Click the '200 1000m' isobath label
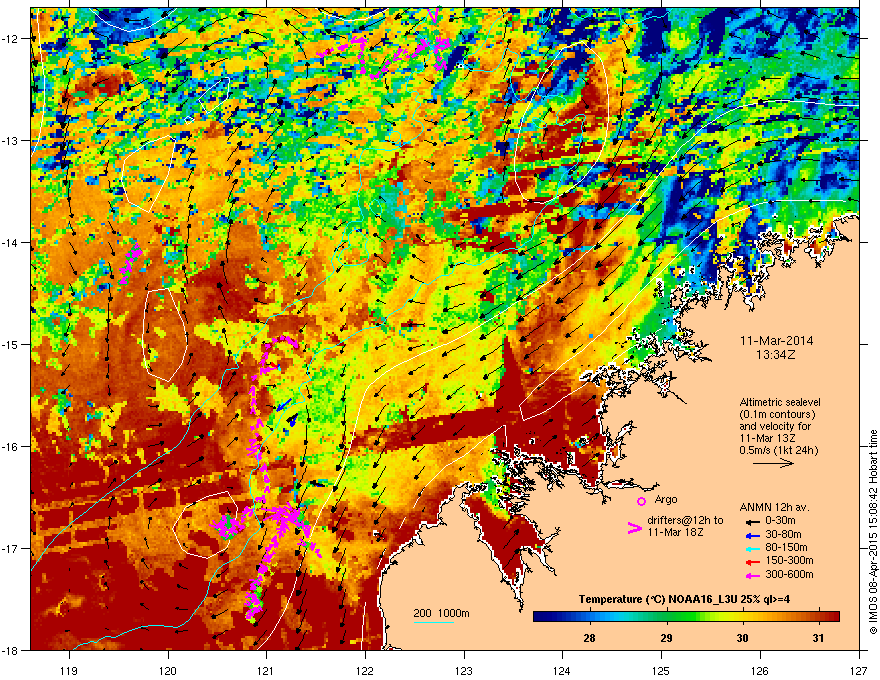880x680 pixels. click(x=441, y=613)
